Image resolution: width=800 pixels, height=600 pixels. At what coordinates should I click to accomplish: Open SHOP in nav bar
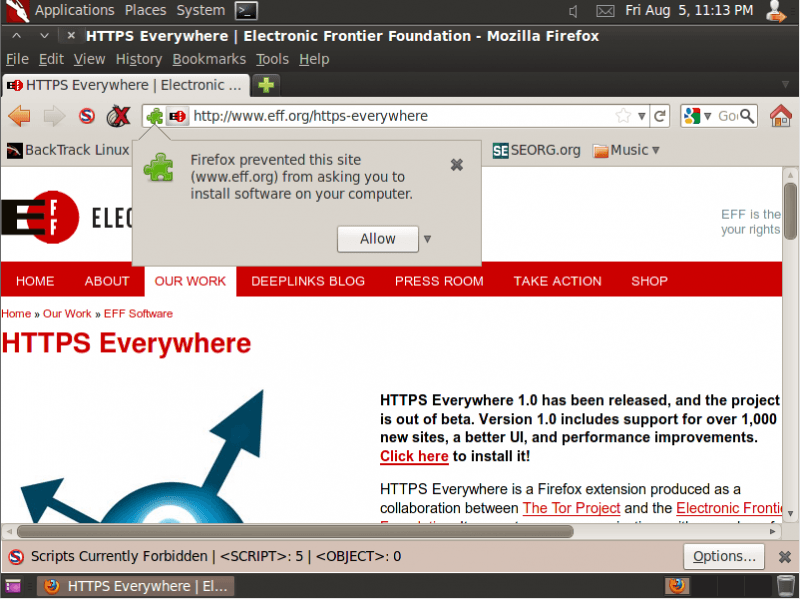tap(649, 281)
